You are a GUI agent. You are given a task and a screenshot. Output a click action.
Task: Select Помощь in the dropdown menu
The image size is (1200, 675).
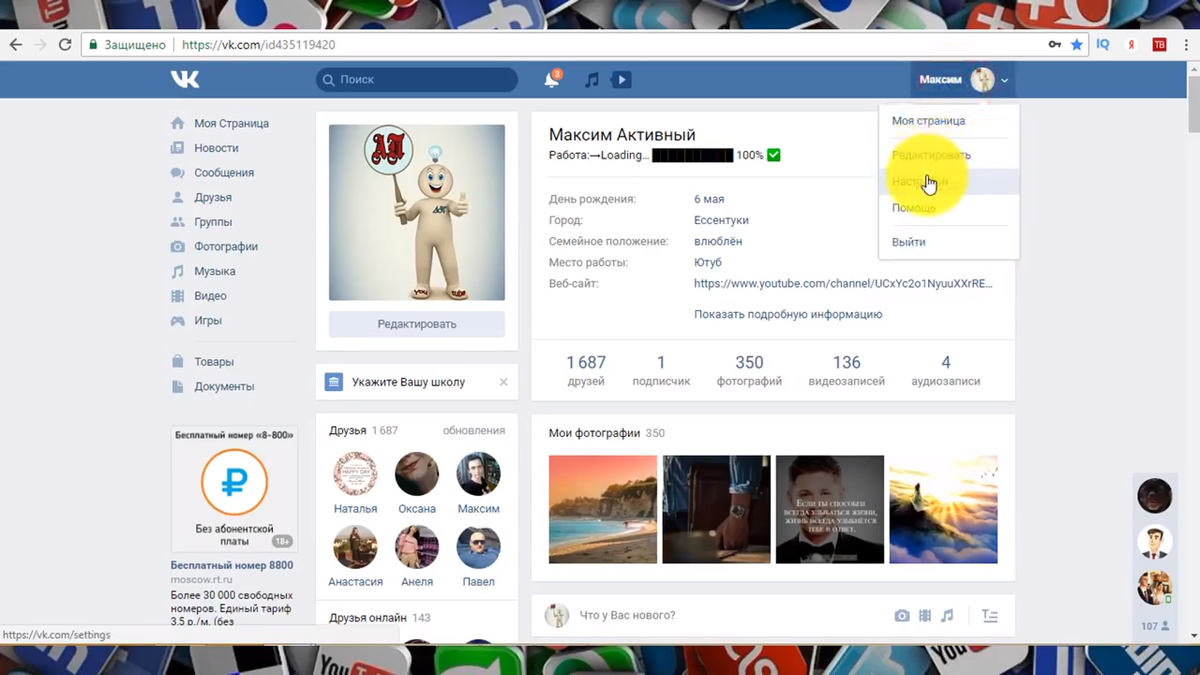tap(949, 208)
